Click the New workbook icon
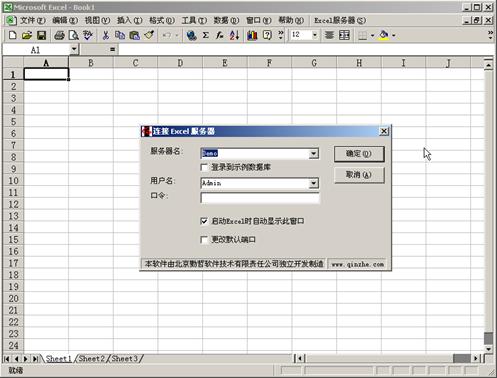The width and height of the screenshot is (497, 378). (x=12, y=35)
